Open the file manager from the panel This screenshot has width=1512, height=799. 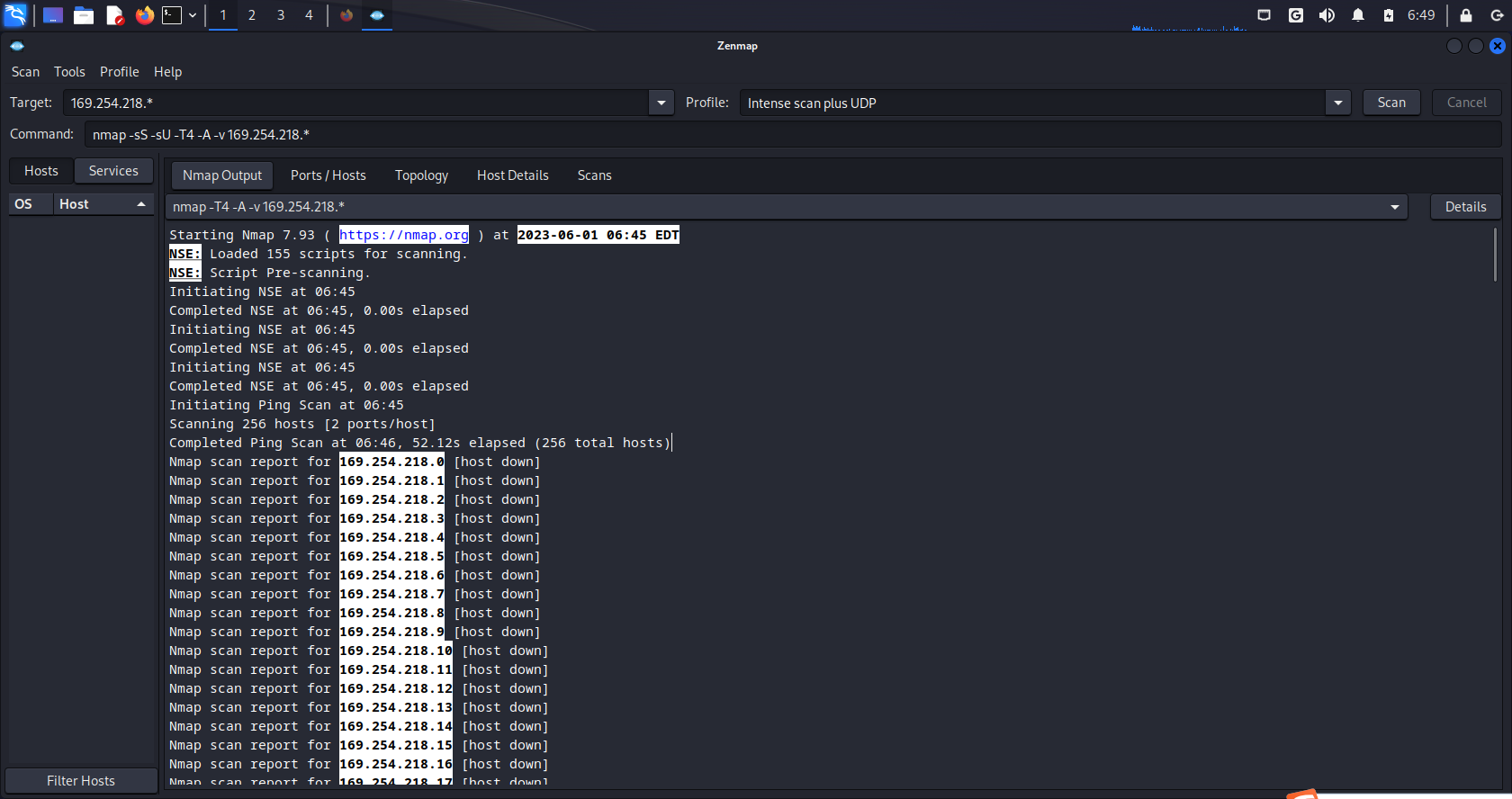point(84,15)
